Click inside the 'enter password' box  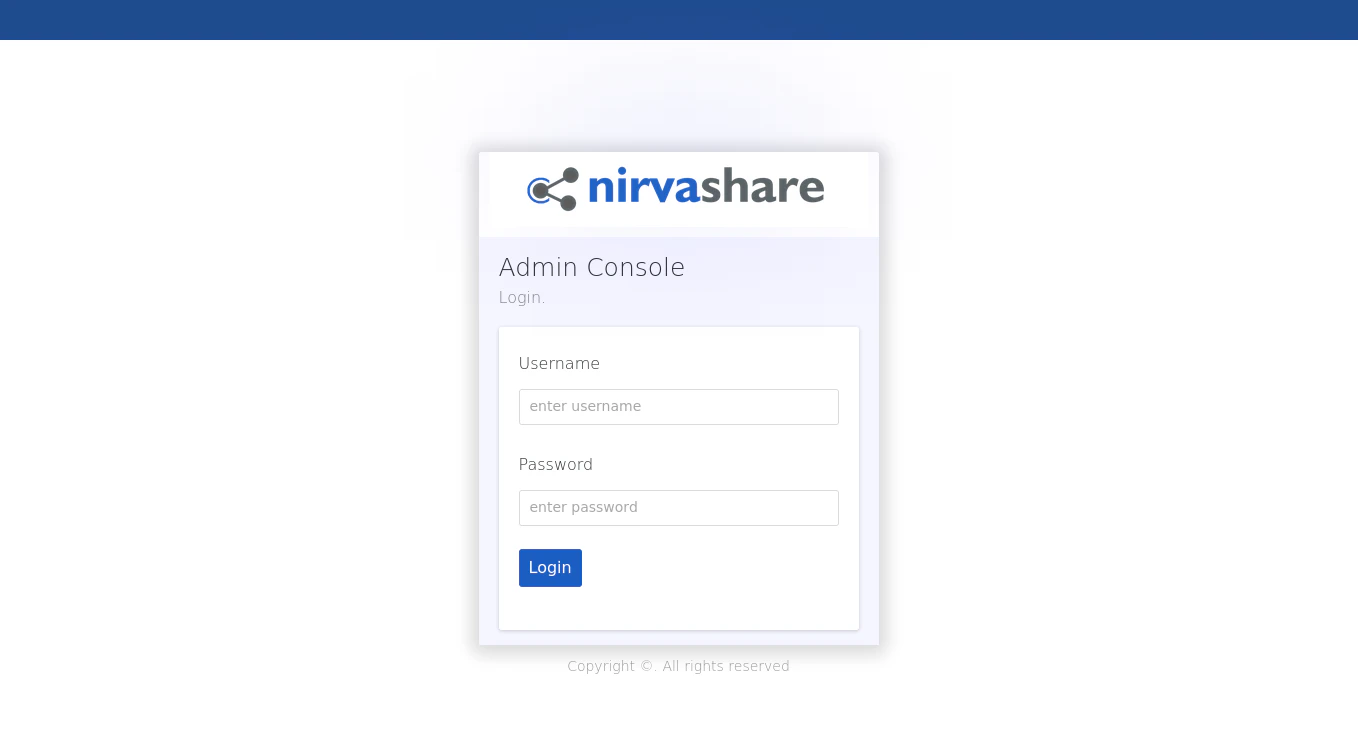(x=678, y=507)
